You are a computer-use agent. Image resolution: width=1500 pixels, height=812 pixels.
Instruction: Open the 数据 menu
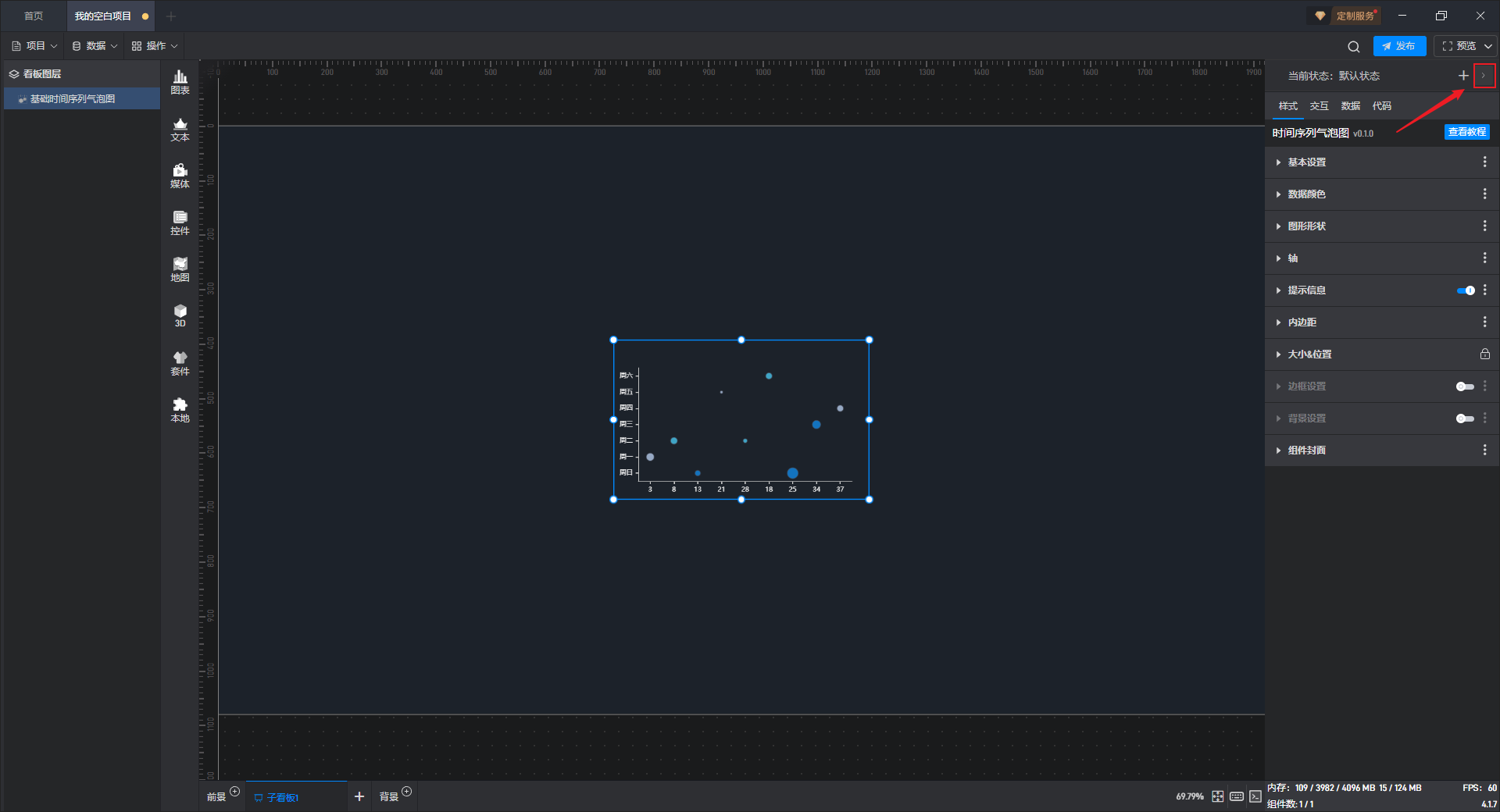click(95, 46)
